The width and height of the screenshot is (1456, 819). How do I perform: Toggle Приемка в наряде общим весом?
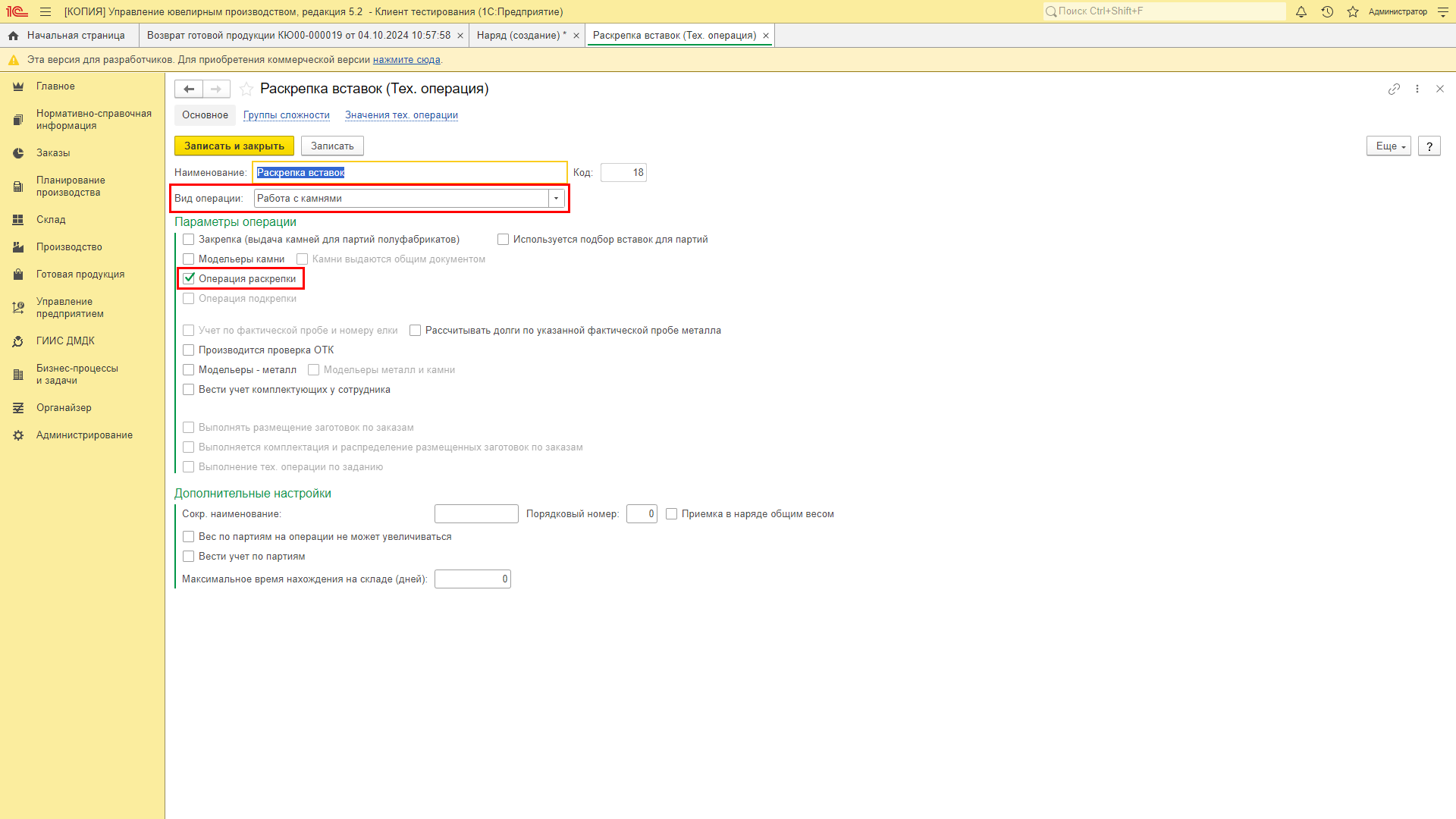(671, 514)
